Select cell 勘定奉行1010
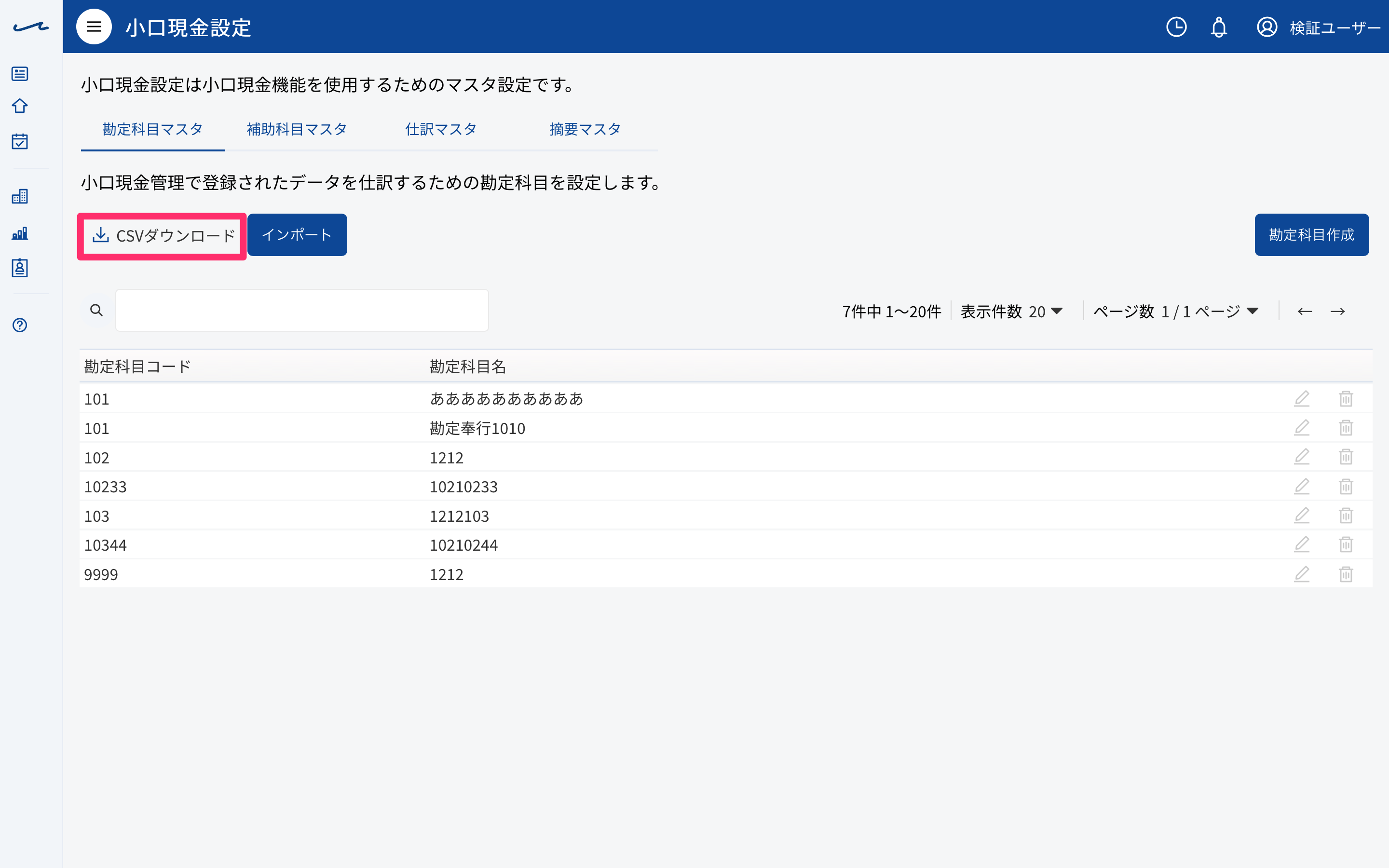1389x868 pixels. point(477,428)
